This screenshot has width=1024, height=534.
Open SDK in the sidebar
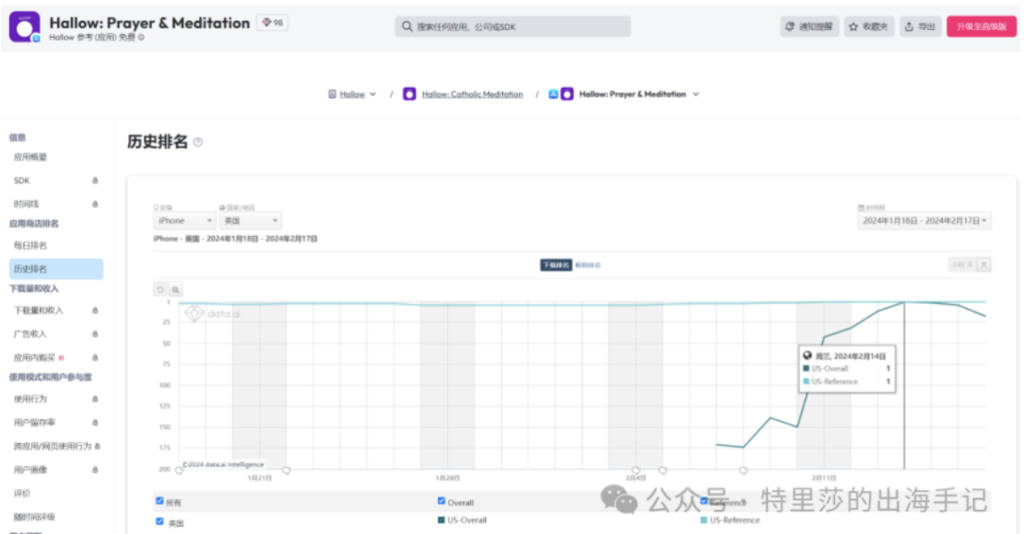tap(22, 180)
